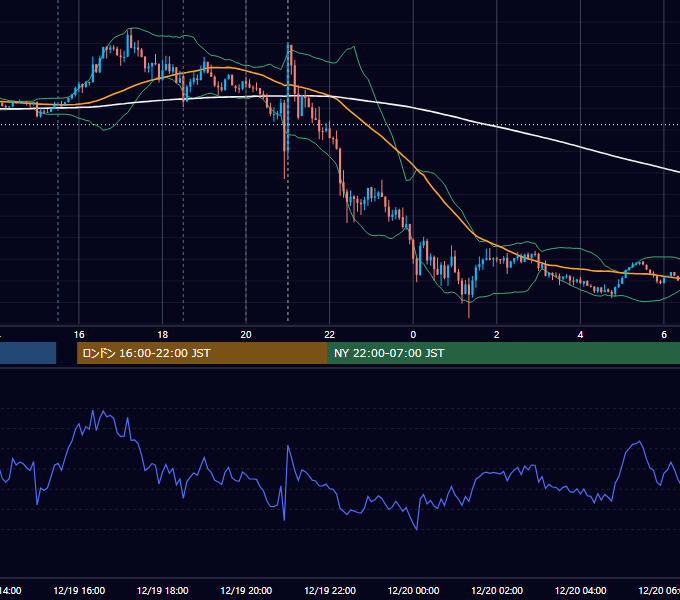Click the 2 hour axis label
Viewport: 680px width, 600px height.
(497, 334)
